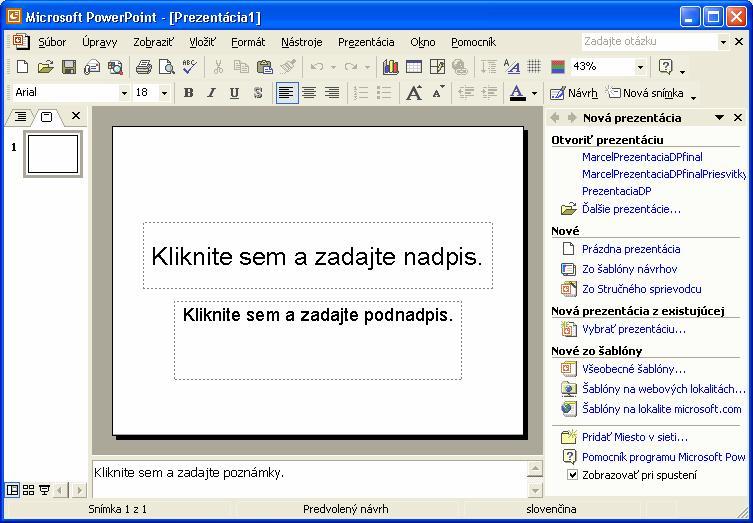Open the Nástroje menu
753x523 pixels.
coord(302,42)
